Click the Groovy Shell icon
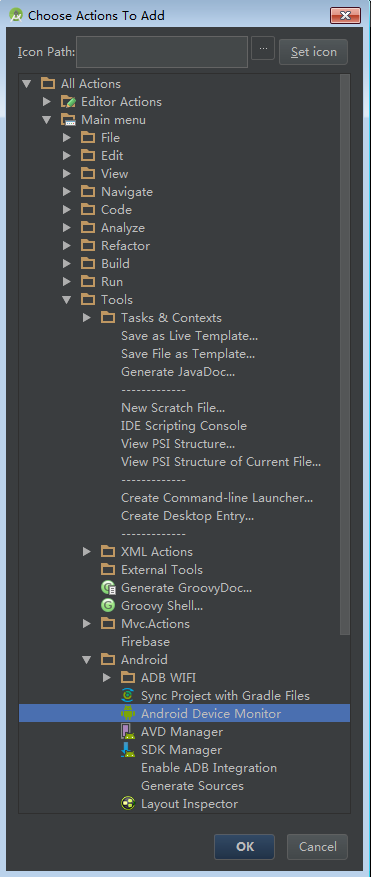The width and height of the screenshot is (371, 877). coord(108,605)
